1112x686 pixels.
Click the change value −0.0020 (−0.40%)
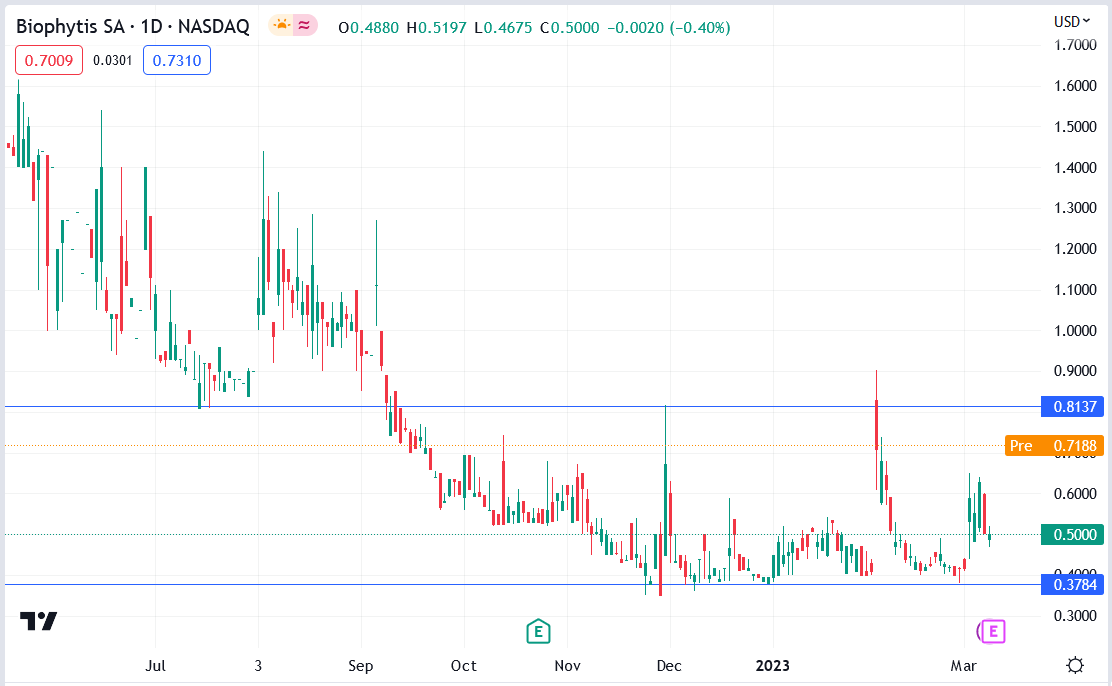point(669,28)
